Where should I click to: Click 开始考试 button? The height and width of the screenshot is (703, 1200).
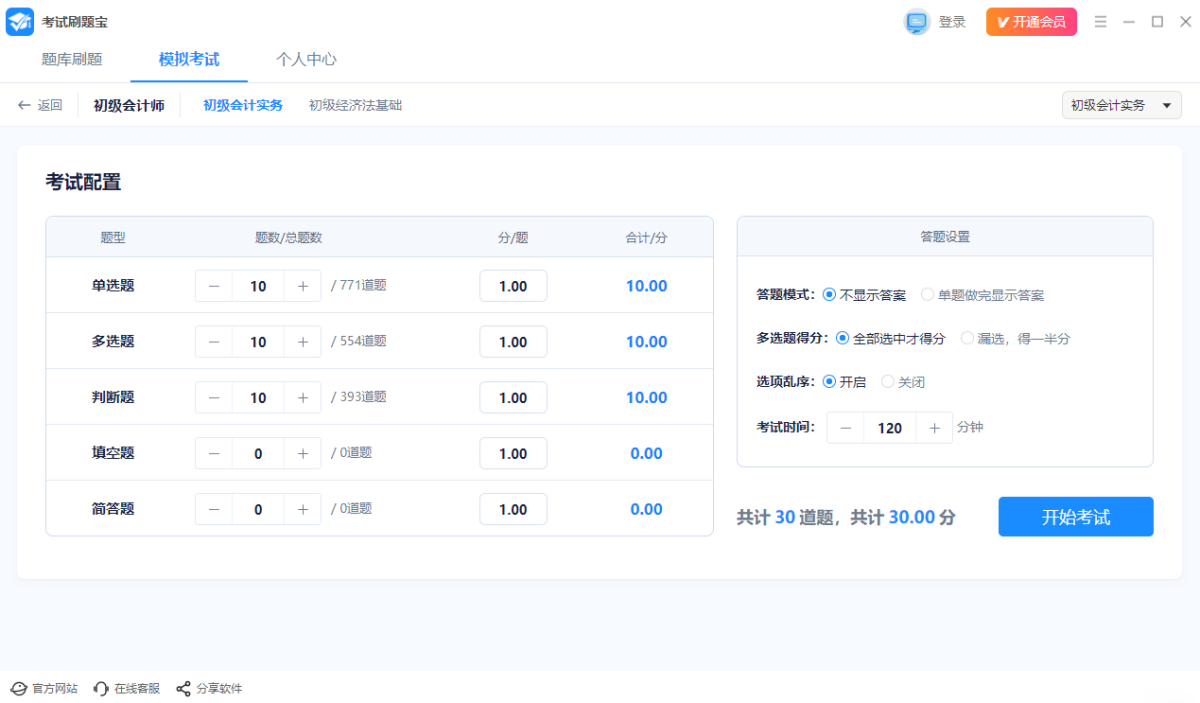[x=1076, y=517]
